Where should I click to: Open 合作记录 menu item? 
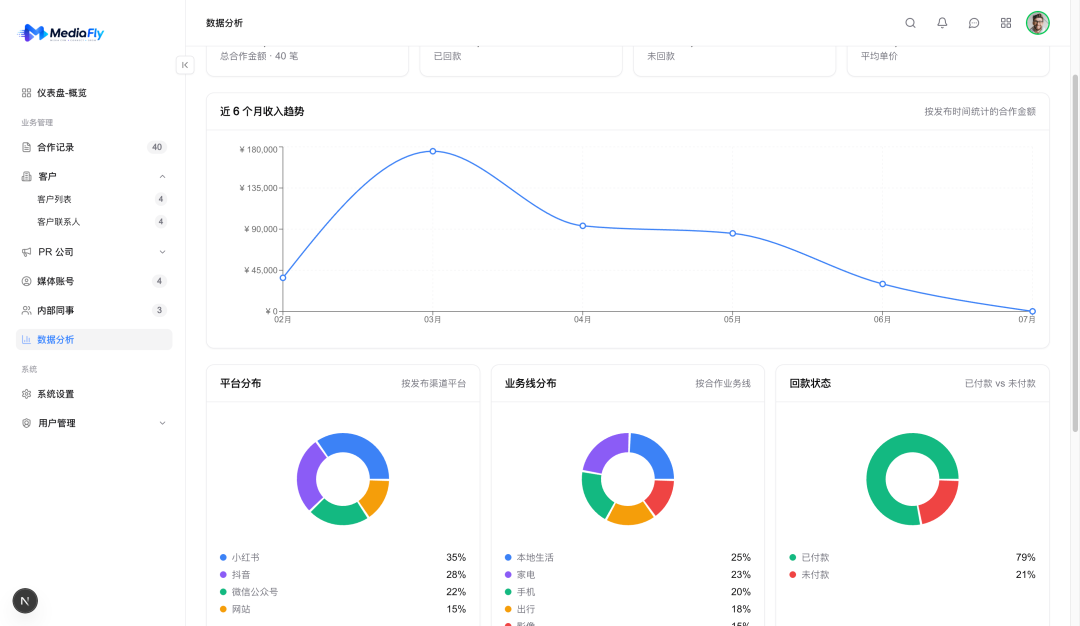94,147
